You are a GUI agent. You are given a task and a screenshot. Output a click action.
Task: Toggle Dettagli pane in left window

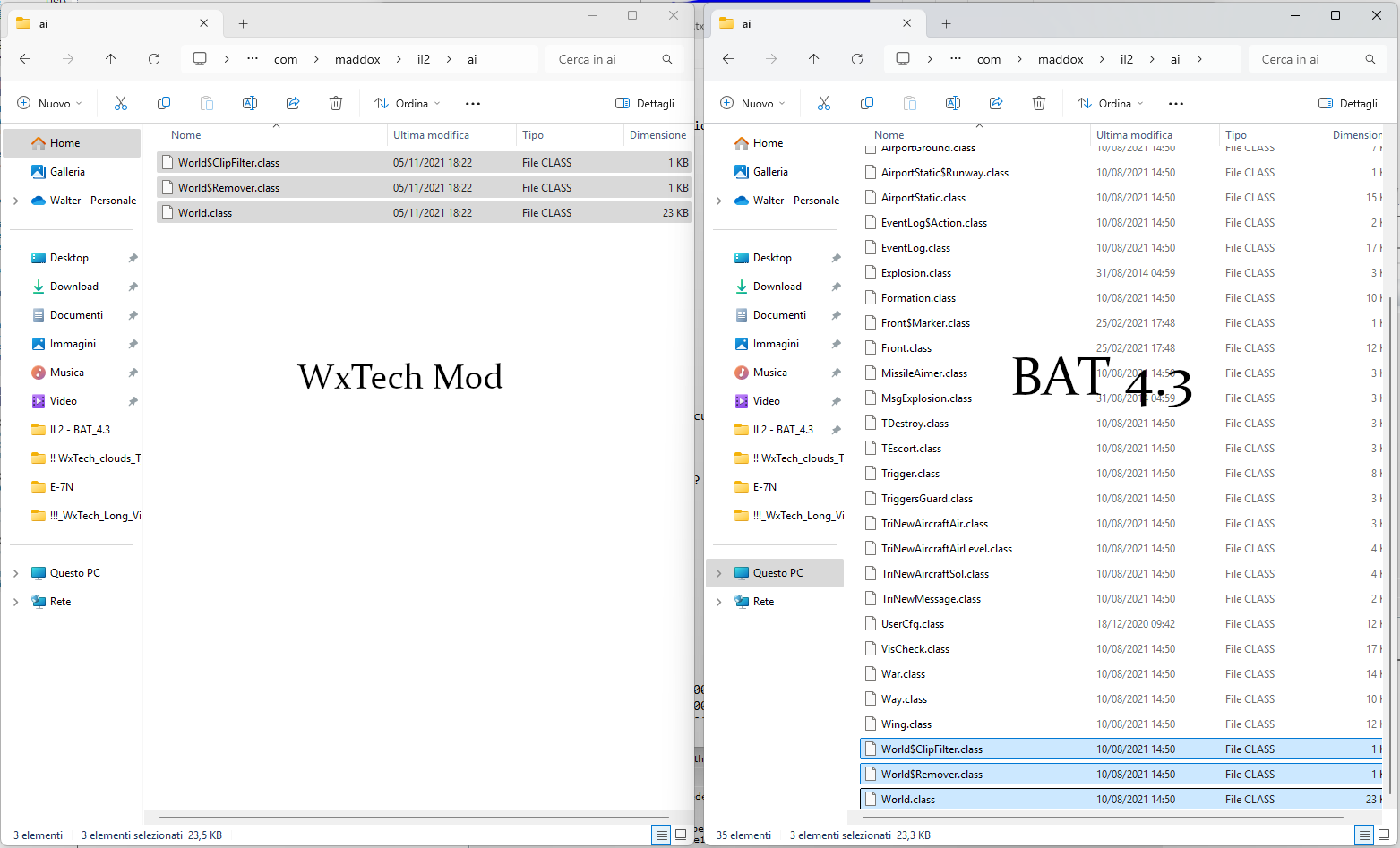pos(645,103)
